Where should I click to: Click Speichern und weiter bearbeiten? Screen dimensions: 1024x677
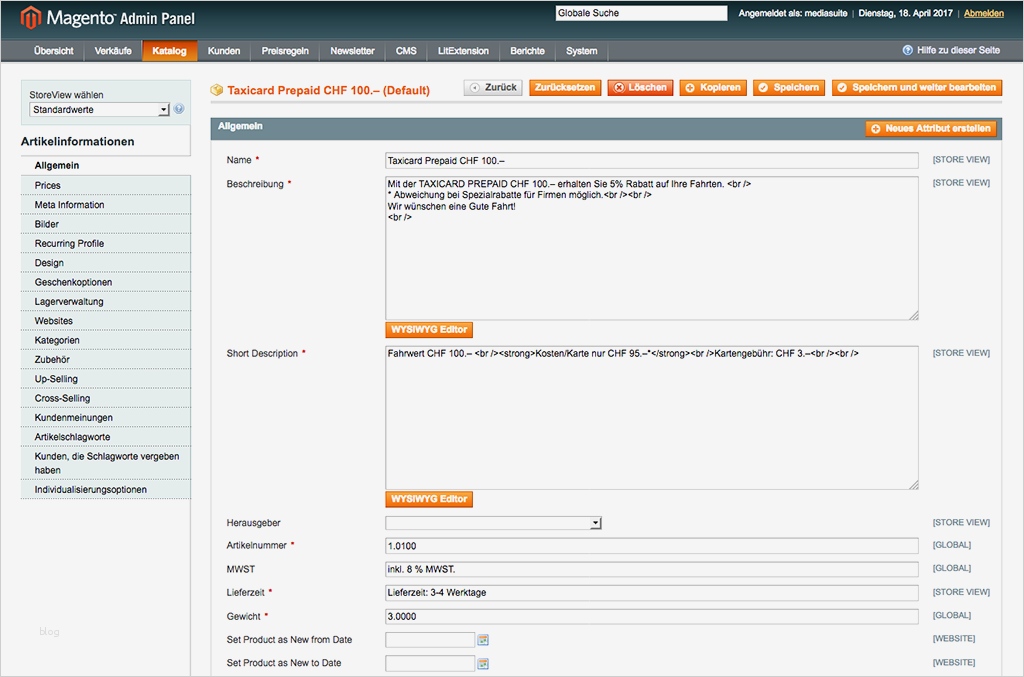point(917,87)
